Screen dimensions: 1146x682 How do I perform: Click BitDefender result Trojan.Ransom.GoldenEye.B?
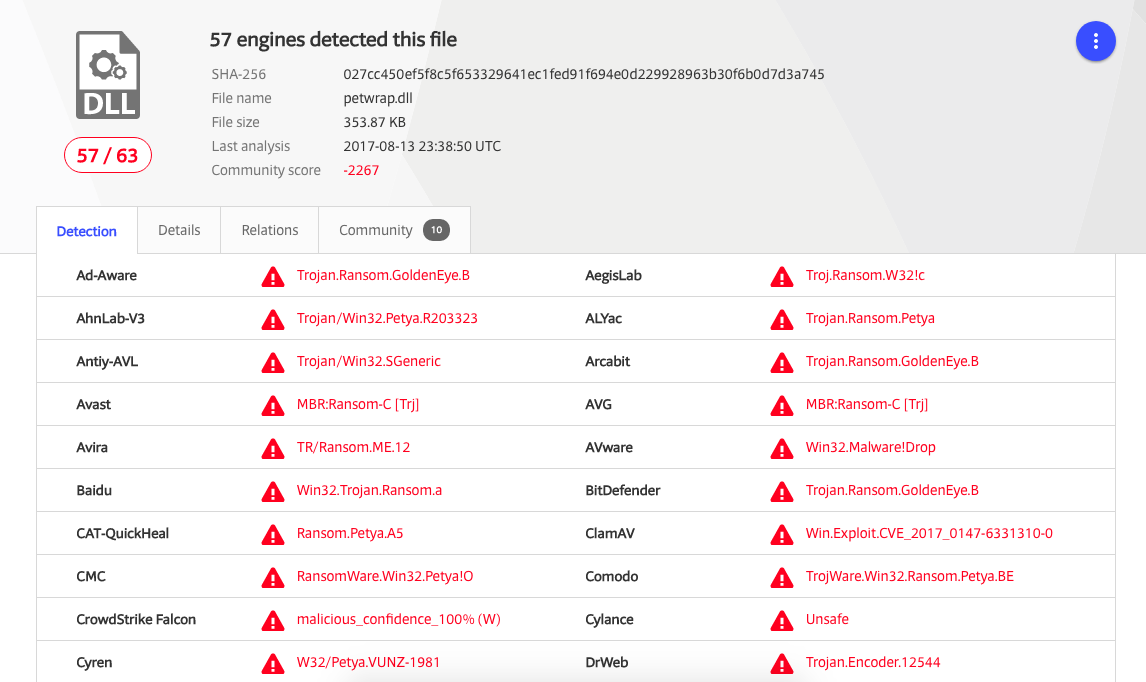pyautogui.click(x=892, y=490)
